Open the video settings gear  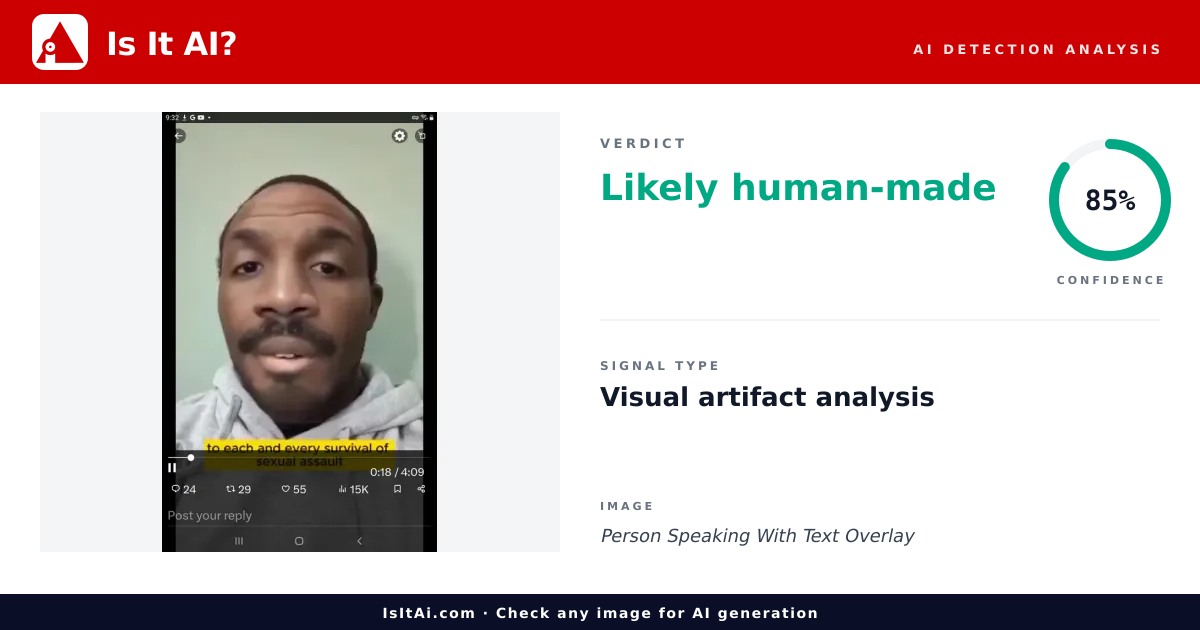click(x=399, y=136)
